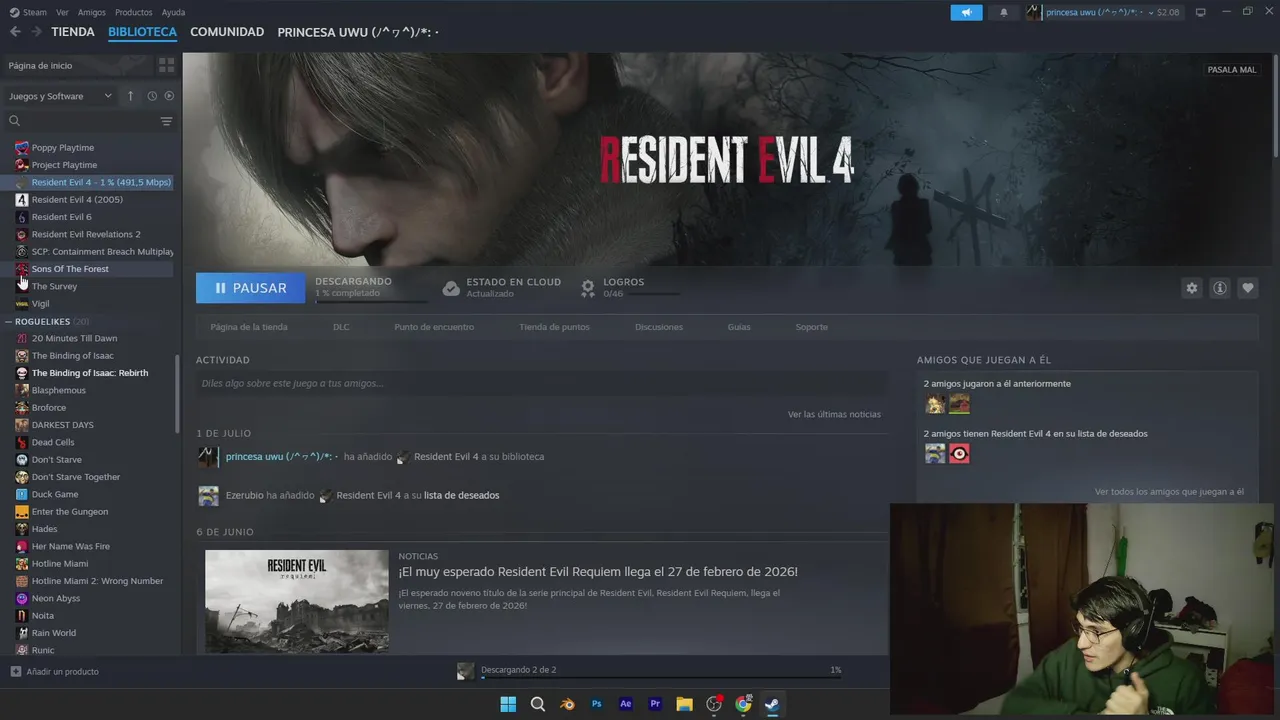Viewport: 1280px width, 720px height.
Task: Open the DLC tab
Action: point(341,327)
